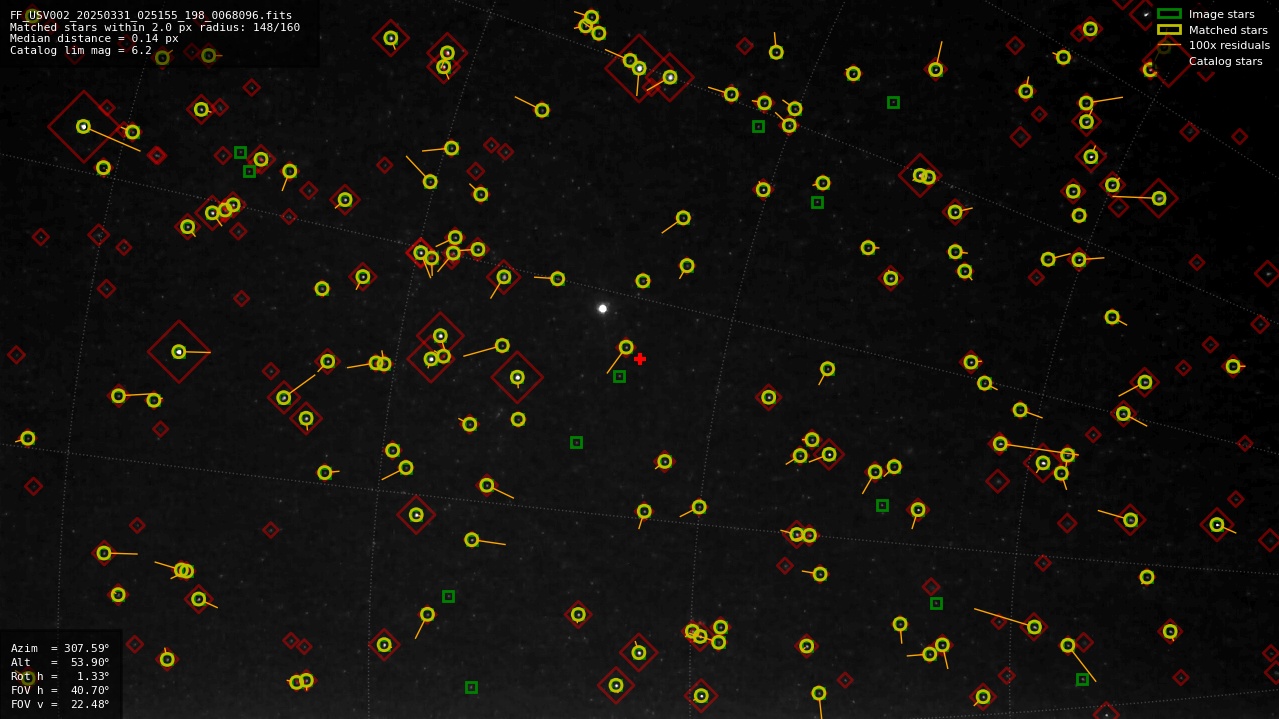
Task: Click the 'Alt = 53.90°' readout
Action: point(60,662)
